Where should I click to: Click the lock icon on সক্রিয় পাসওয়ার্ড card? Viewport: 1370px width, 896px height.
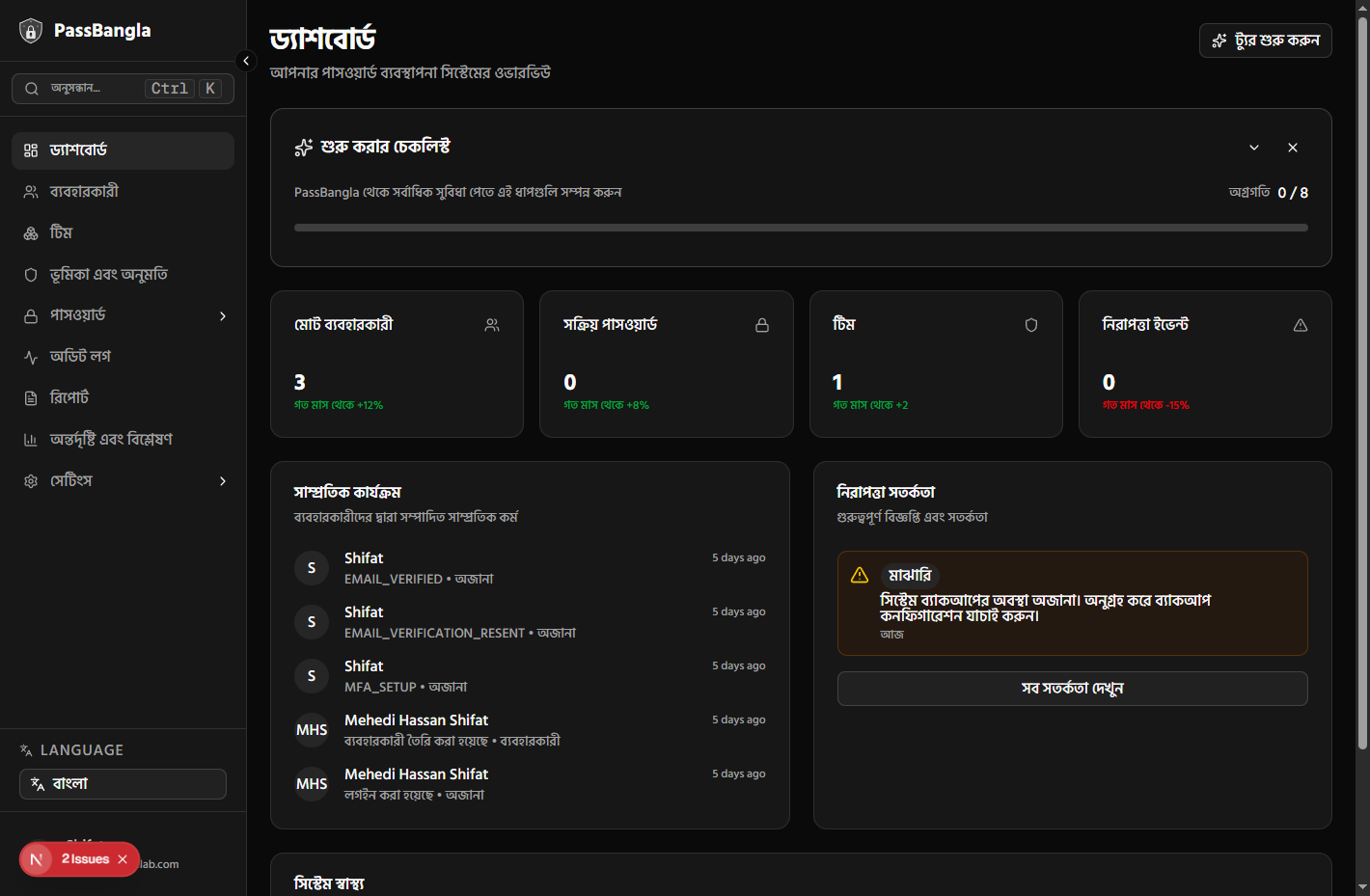click(x=762, y=326)
